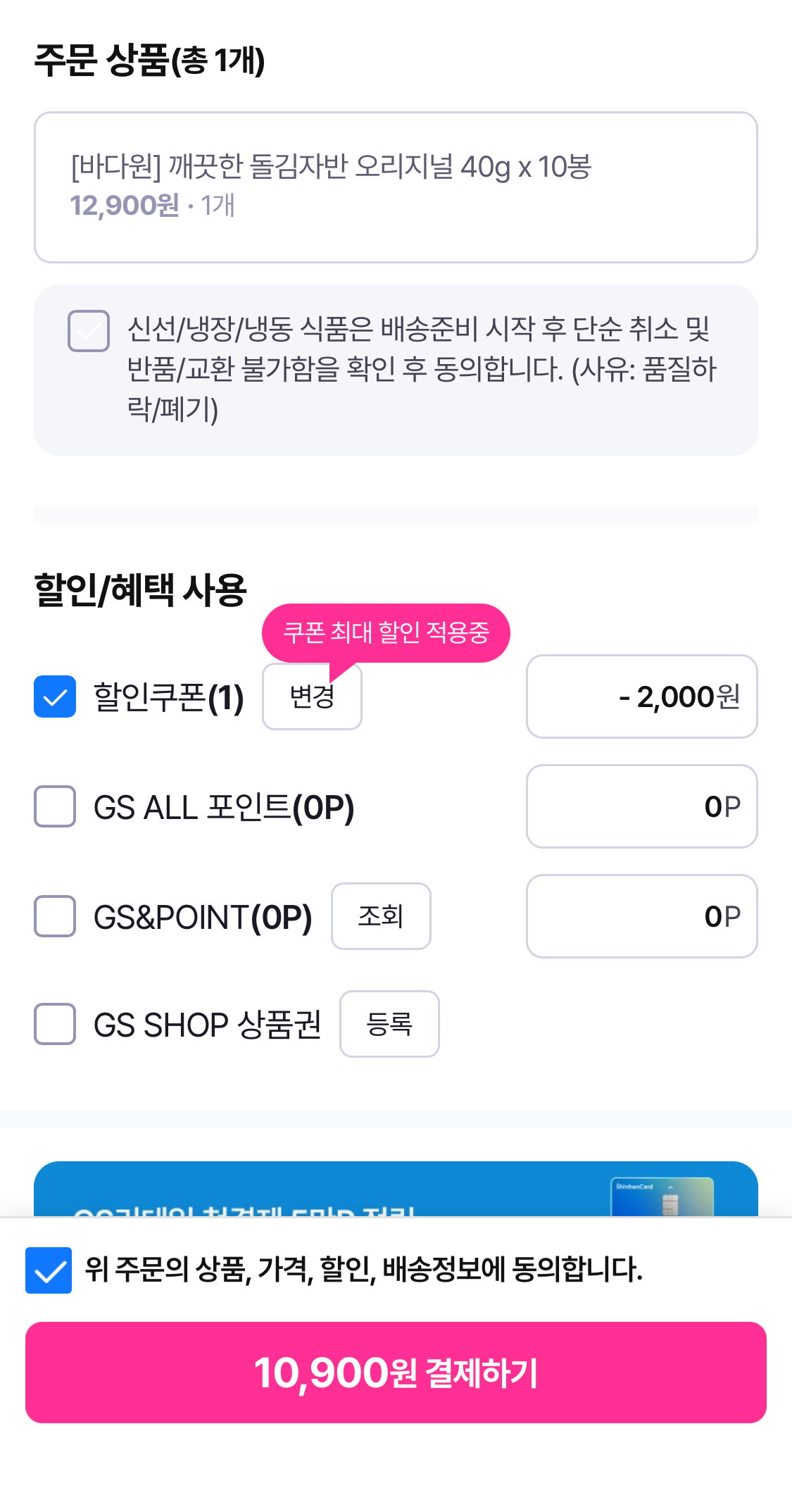Tap the 위 주문의 상품 agreement text
Viewport: 792px width, 1512px height.
(363, 1270)
